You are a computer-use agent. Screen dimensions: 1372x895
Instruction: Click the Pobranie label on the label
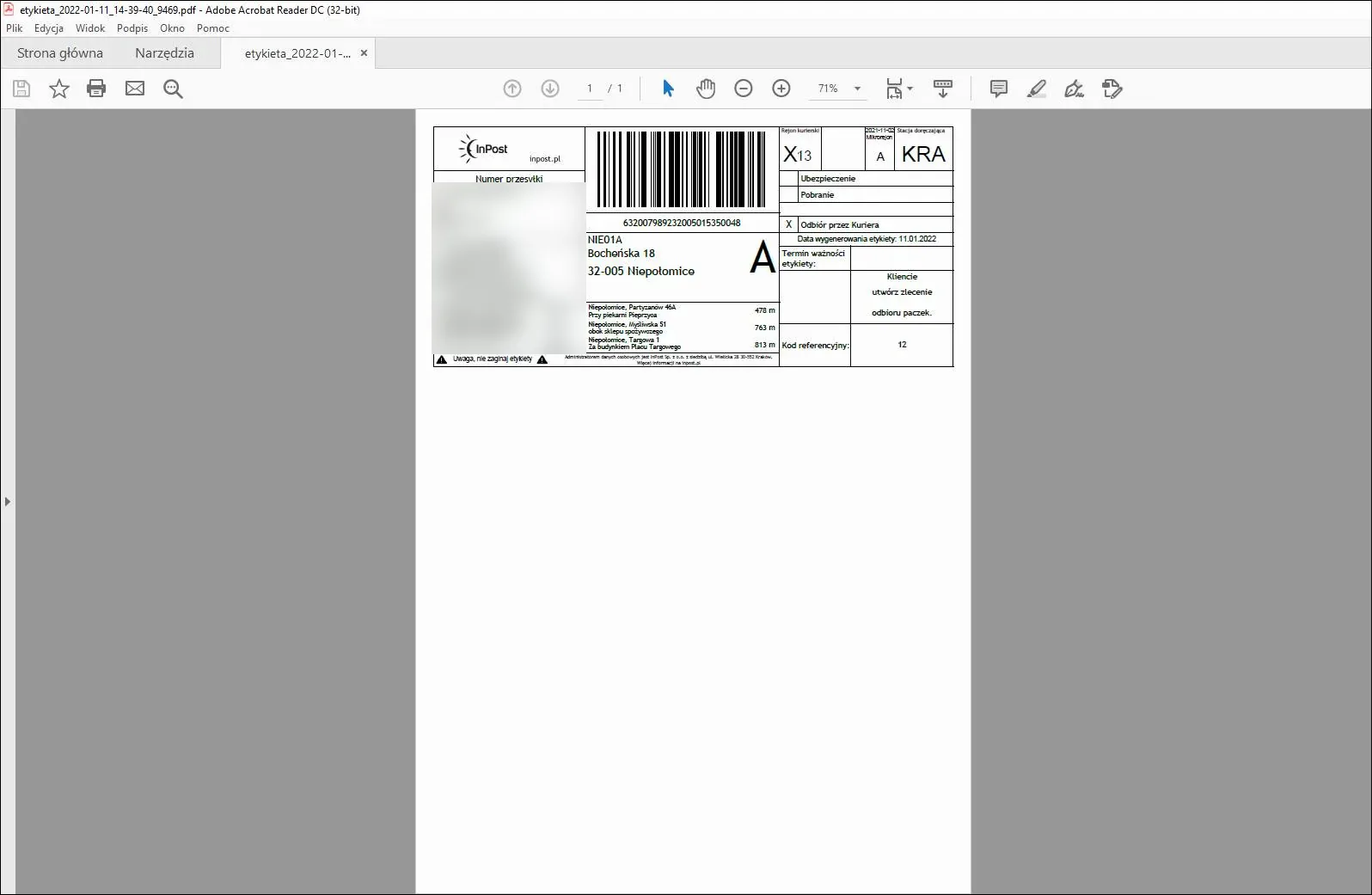click(x=818, y=195)
